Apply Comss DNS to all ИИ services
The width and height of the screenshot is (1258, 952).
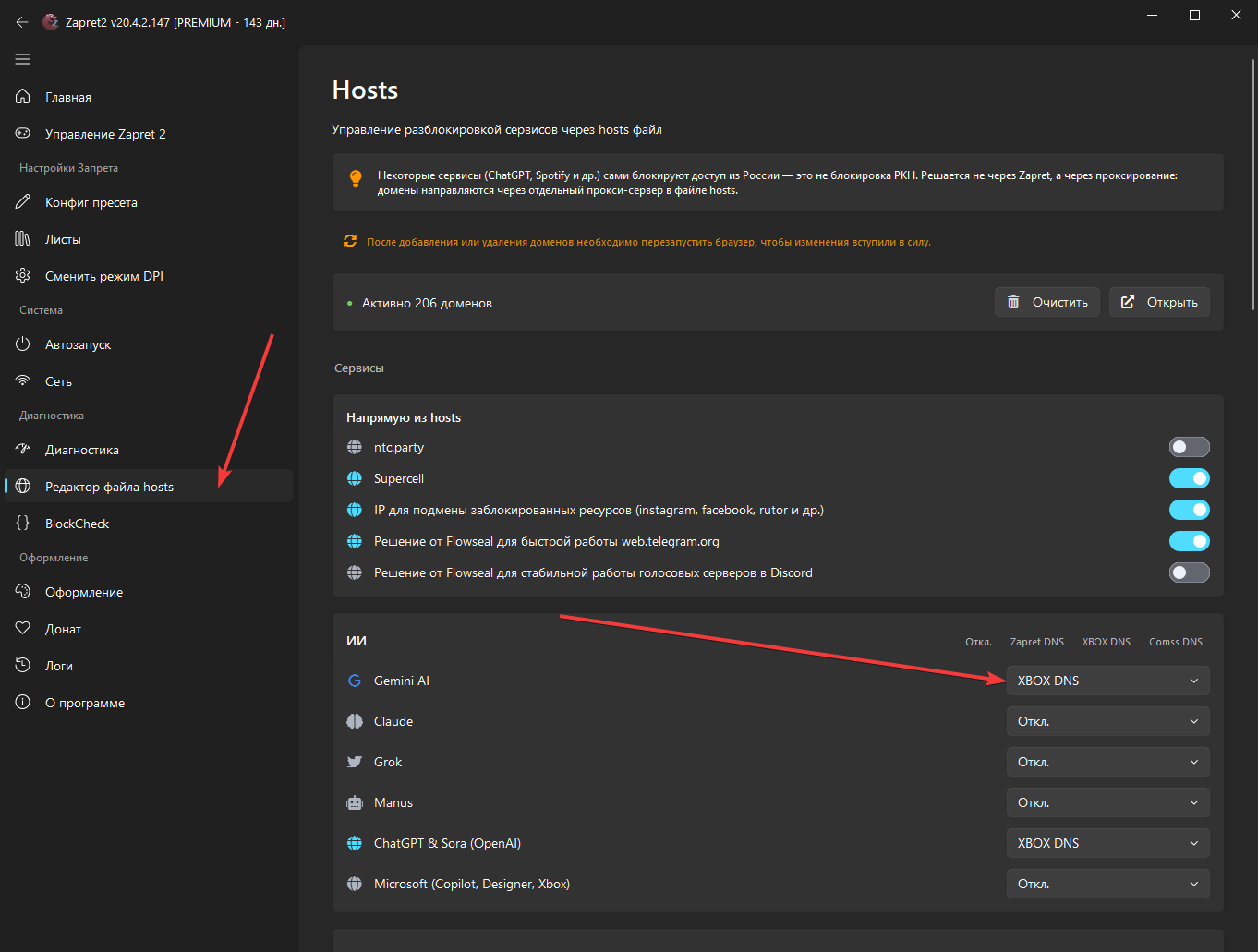pyautogui.click(x=1176, y=642)
